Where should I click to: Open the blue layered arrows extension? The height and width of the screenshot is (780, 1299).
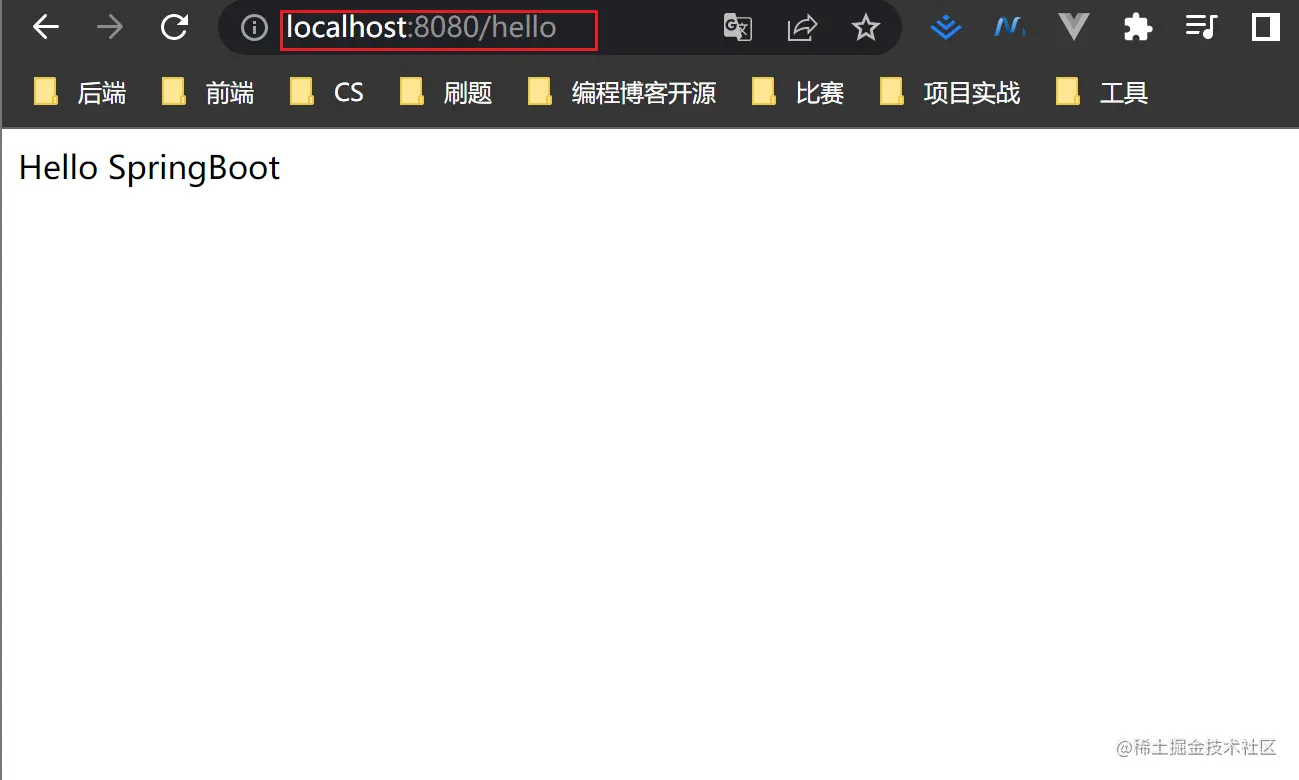click(x=946, y=28)
